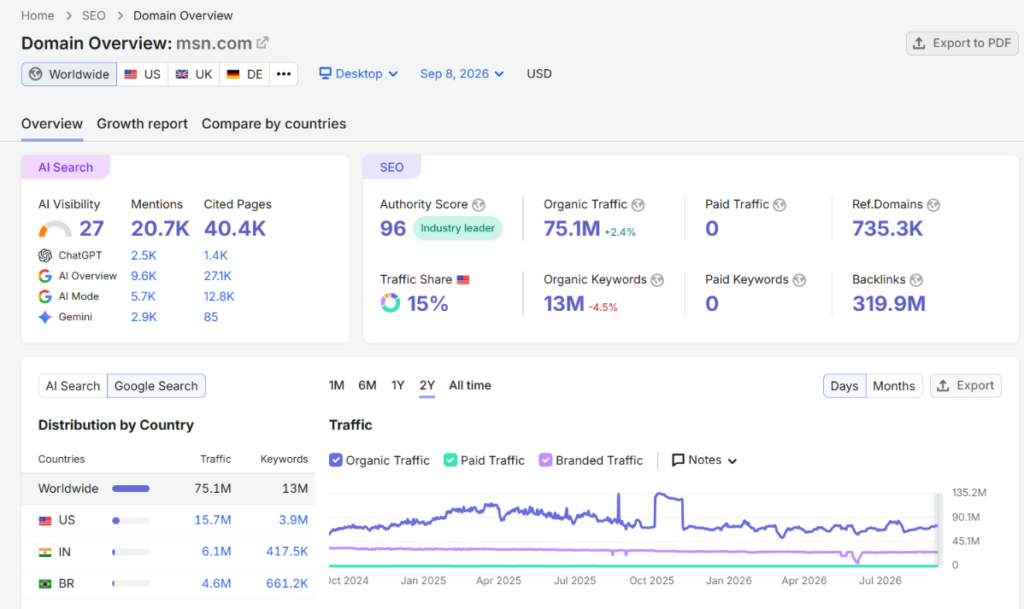Switch to the Growth report tab
This screenshot has height=609, width=1024.
coord(142,124)
